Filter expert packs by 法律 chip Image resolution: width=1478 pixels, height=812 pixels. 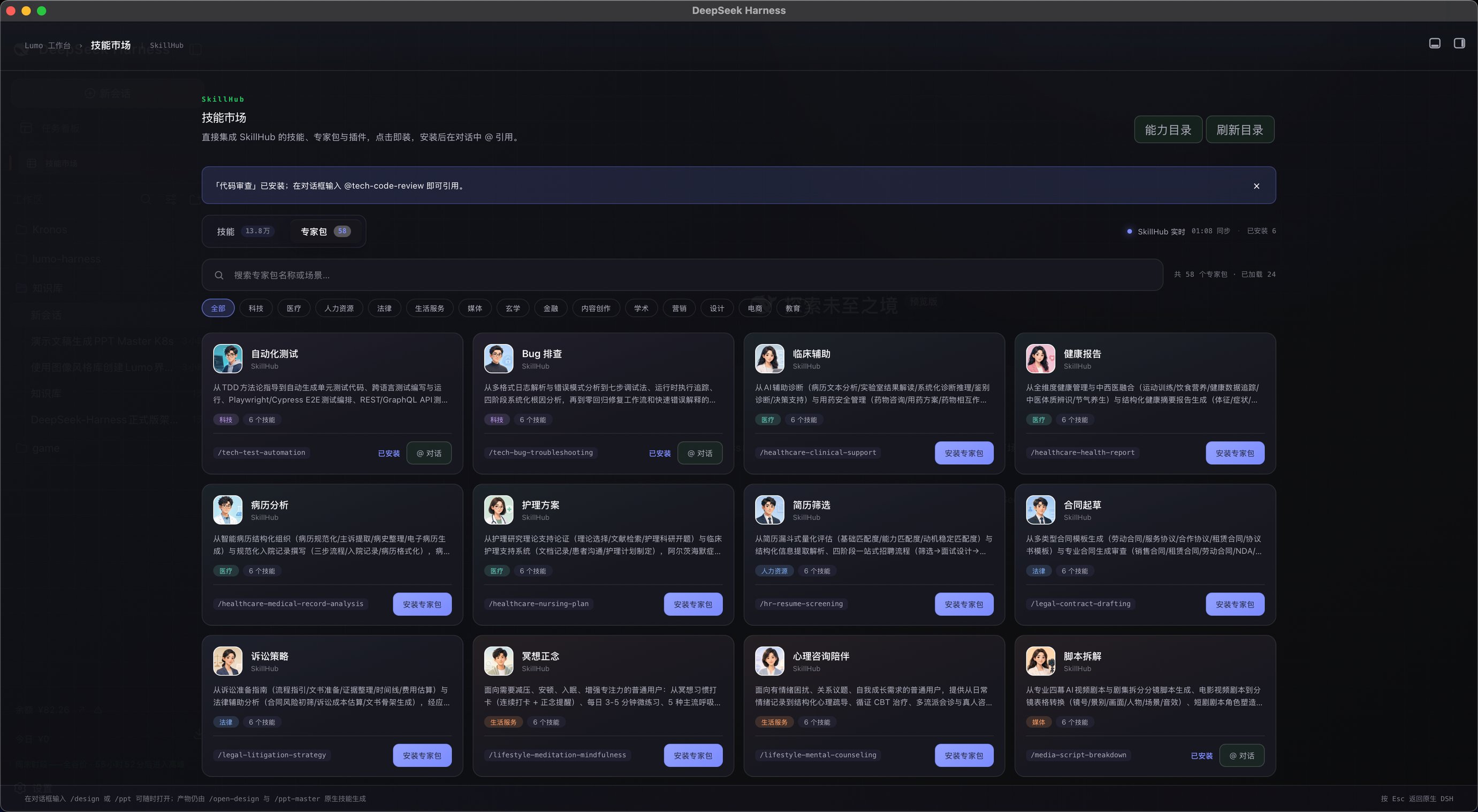pyautogui.click(x=384, y=309)
